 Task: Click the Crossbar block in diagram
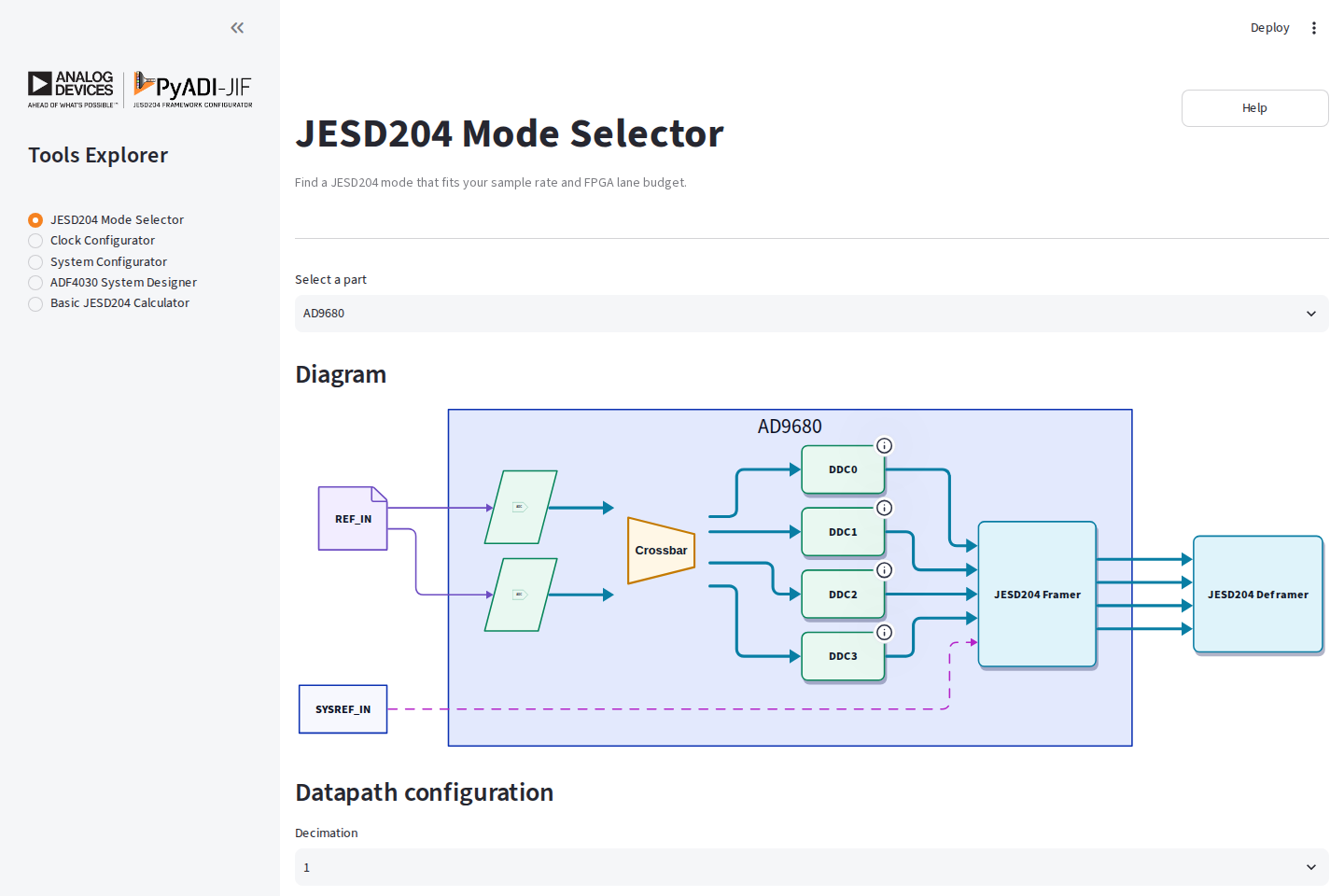661,551
